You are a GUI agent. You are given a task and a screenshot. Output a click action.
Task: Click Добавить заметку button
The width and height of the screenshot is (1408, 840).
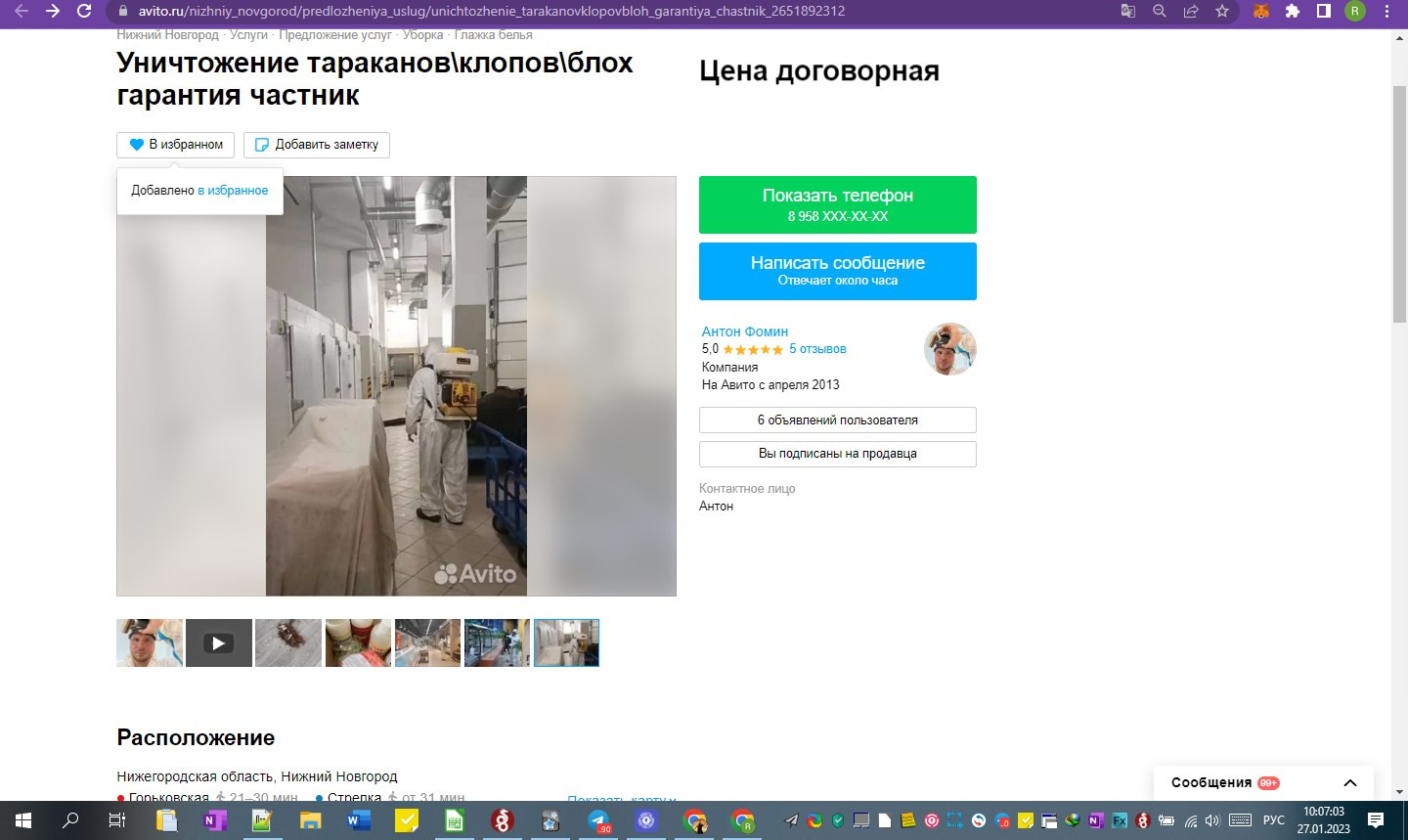coord(317,145)
